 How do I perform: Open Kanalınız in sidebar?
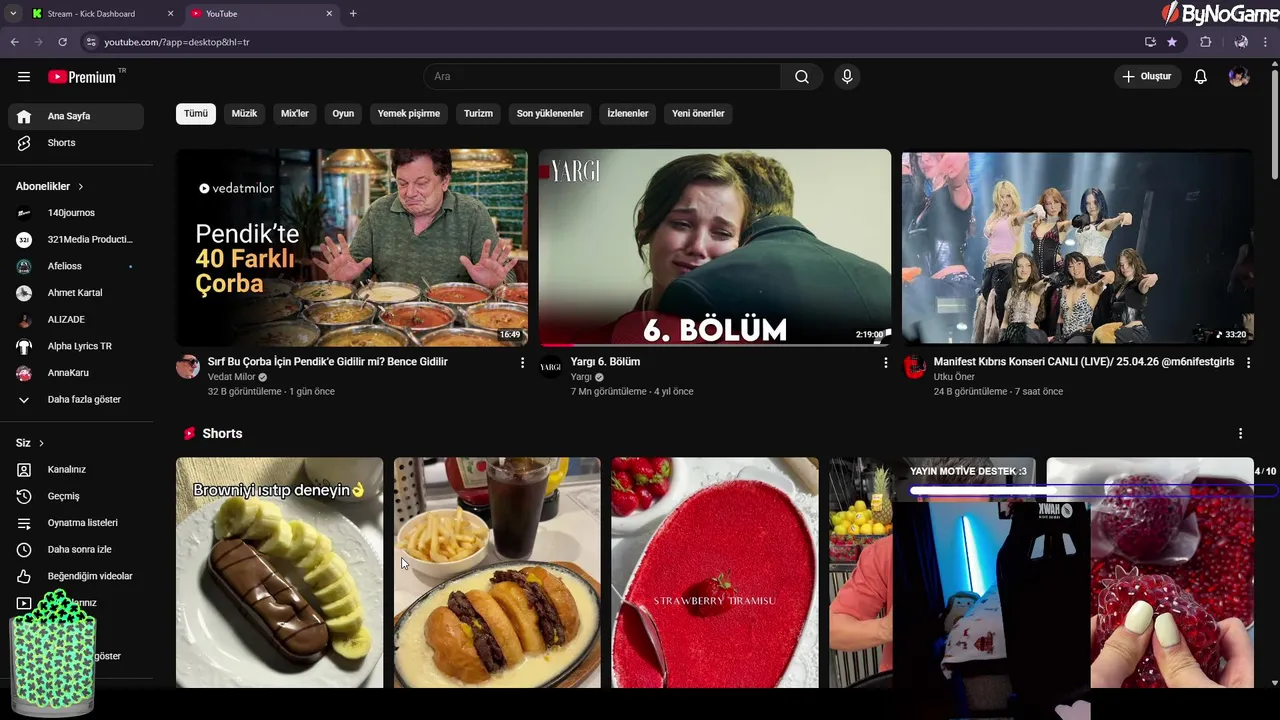[x=76, y=470]
